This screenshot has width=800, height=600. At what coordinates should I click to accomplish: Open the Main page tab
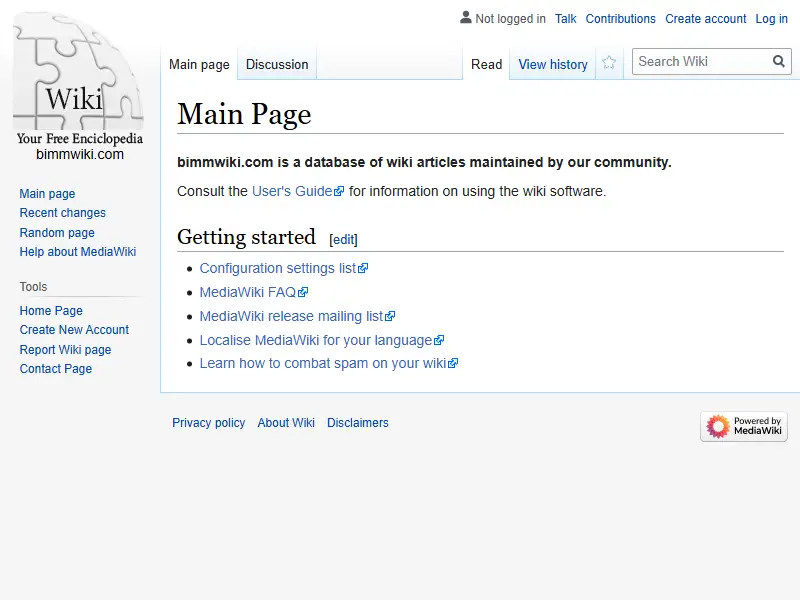(x=199, y=65)
